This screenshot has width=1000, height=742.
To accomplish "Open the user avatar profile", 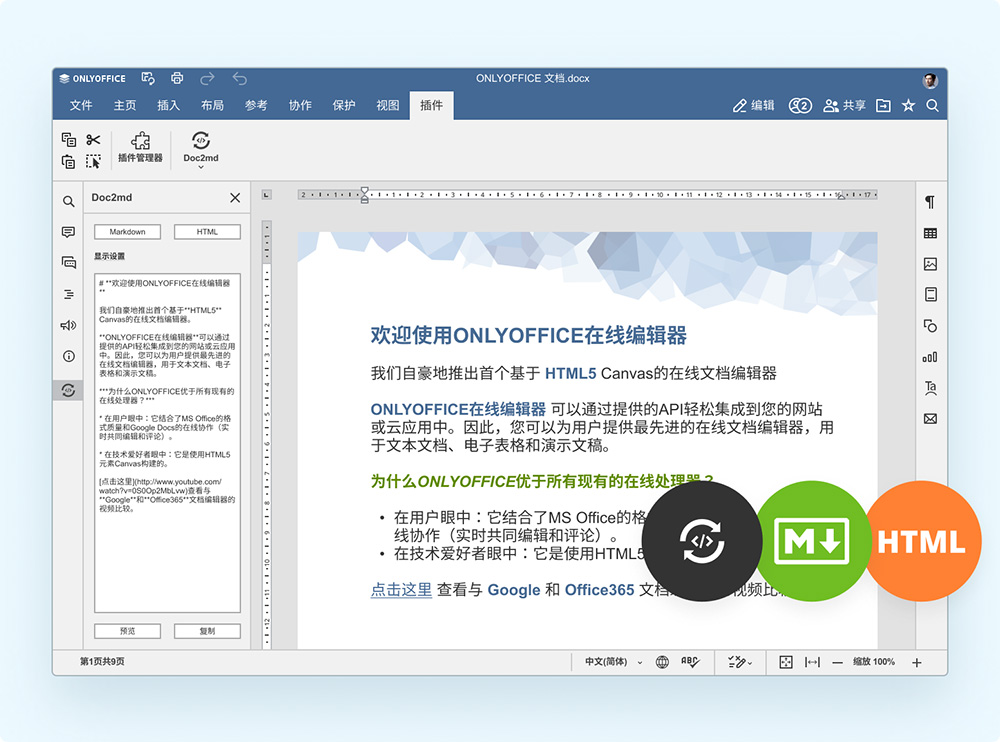I will click(x=930, y=80).
